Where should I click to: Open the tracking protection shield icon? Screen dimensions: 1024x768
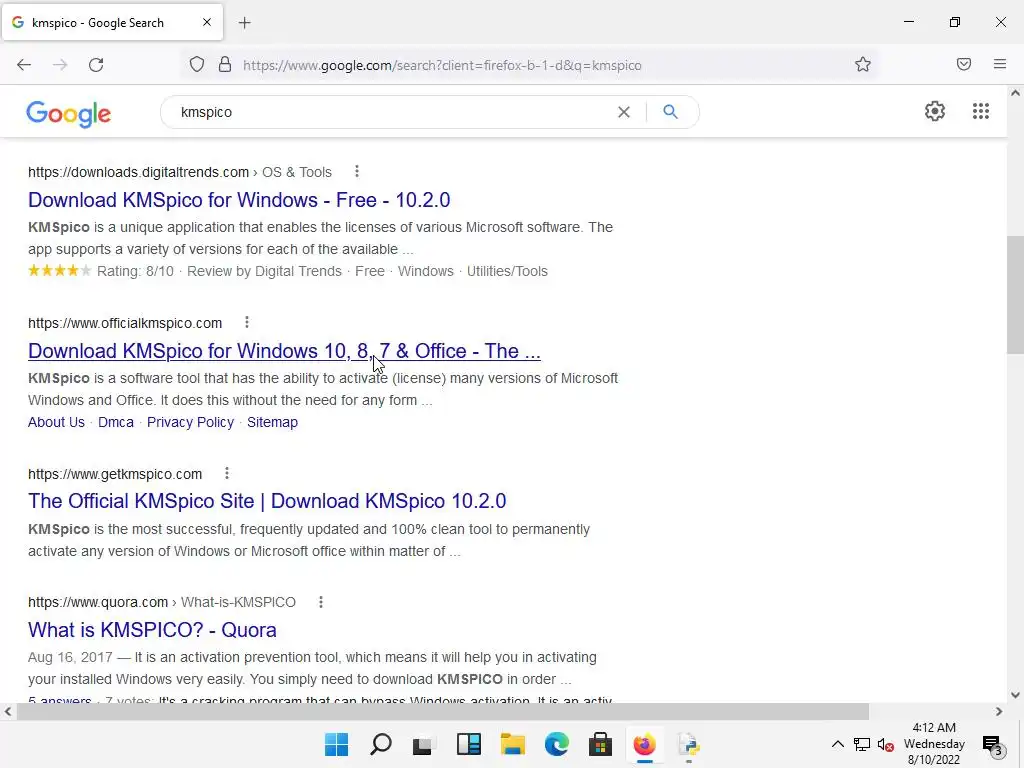point(197,65)
